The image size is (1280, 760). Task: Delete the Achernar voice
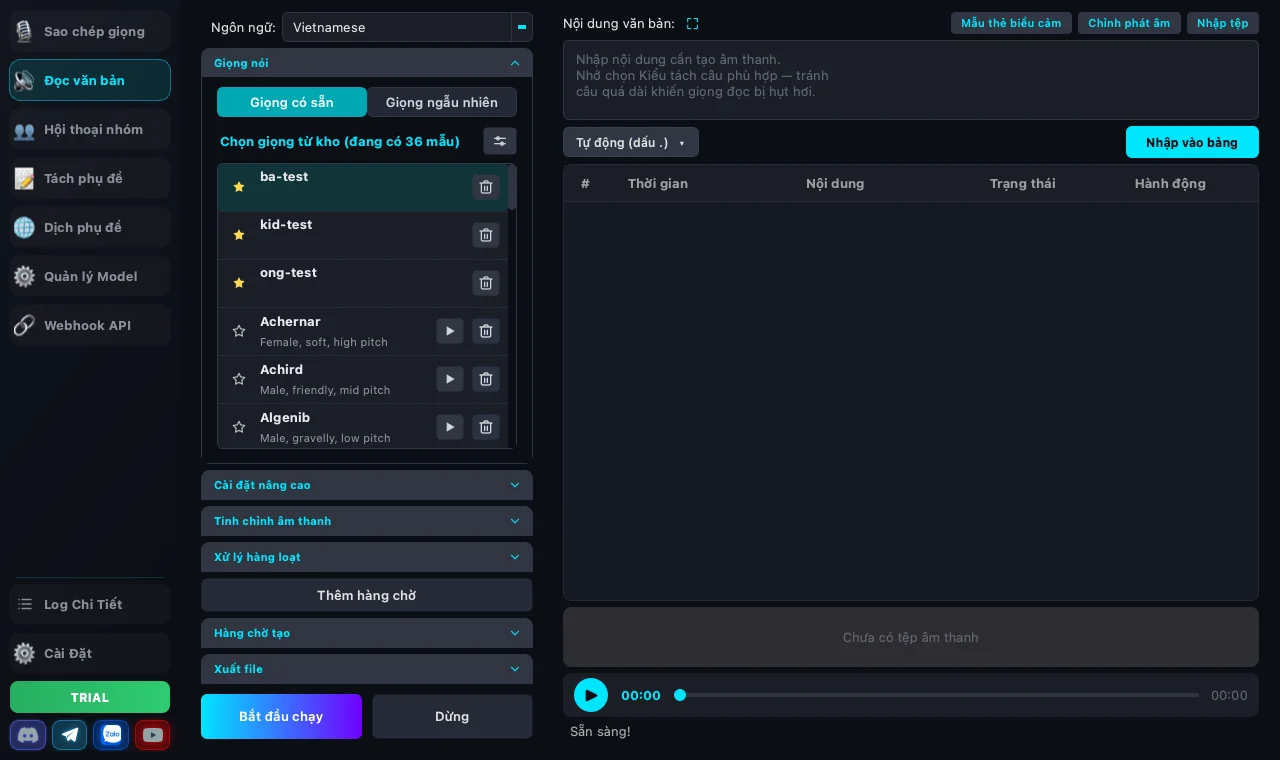[486, 331]
